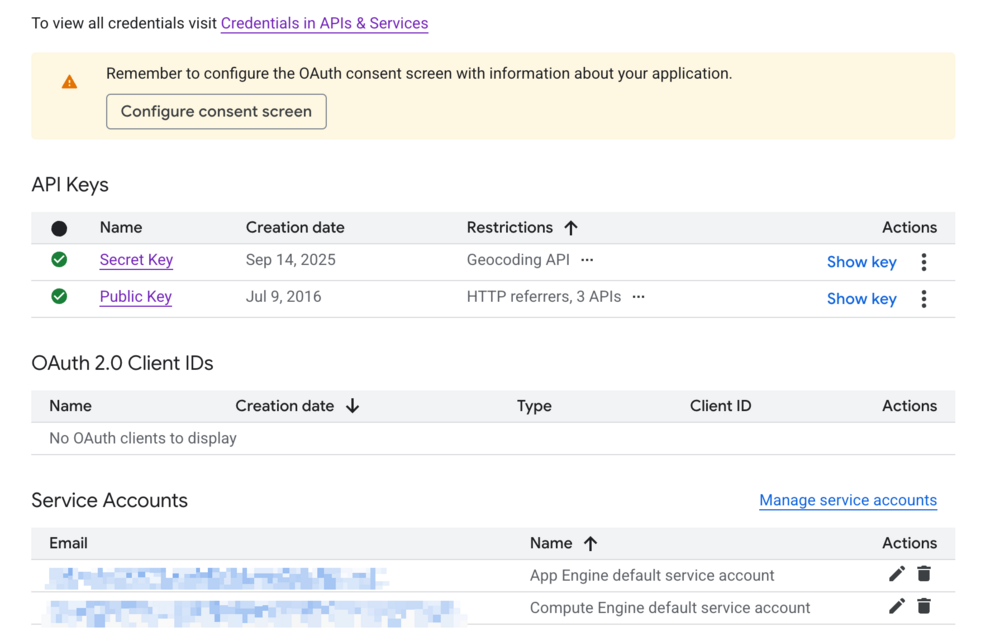Click the Service Accounts heading
Image resolution: width=1000 pixels, height=637 pixels.
pos(110,501)
